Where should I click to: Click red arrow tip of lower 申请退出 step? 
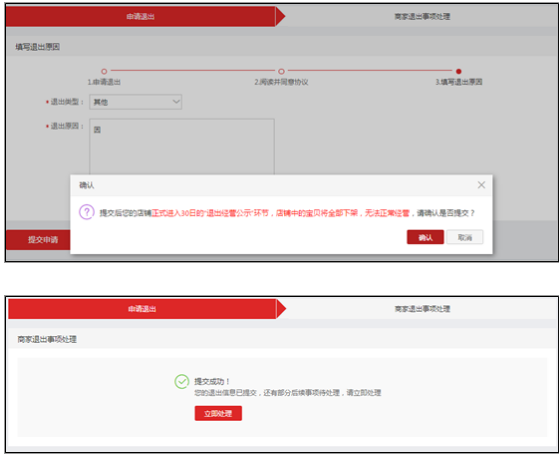click(281, 309)
